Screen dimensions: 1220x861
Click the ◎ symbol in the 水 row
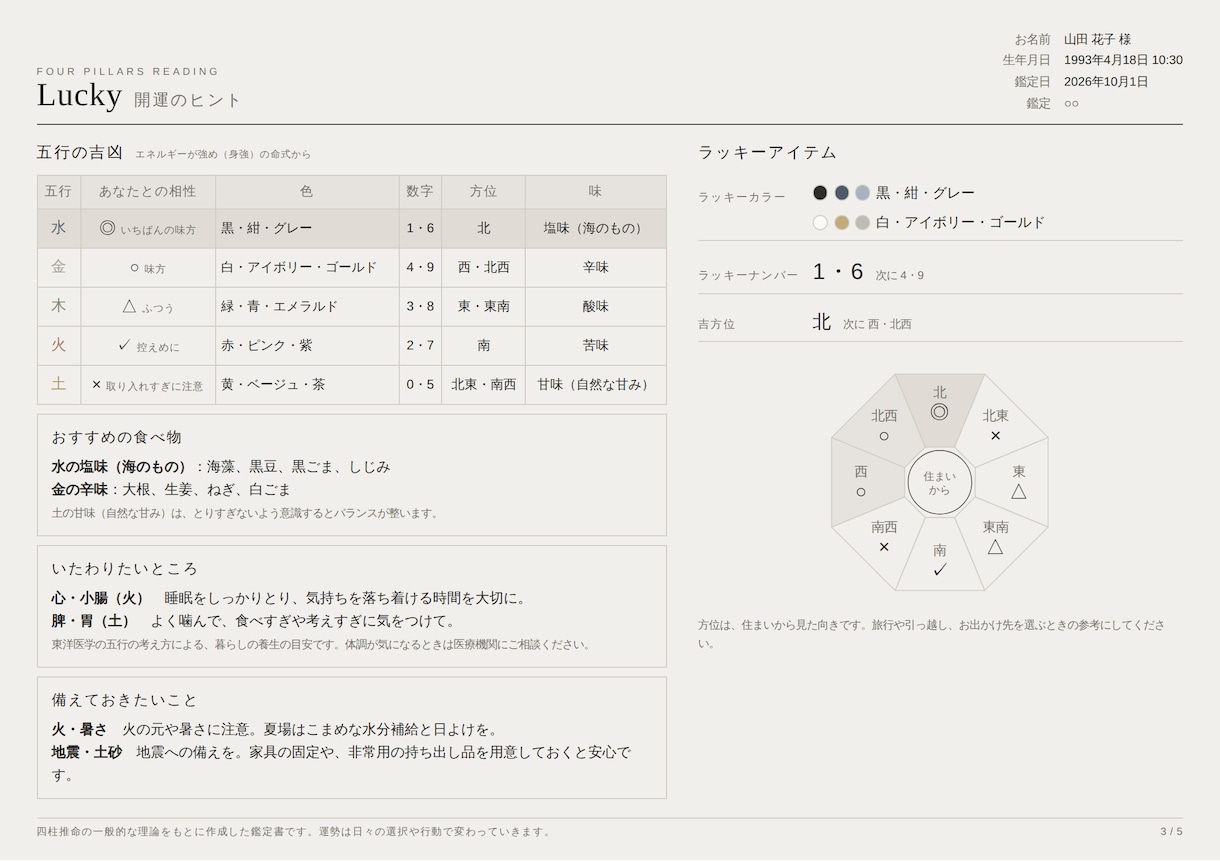(108, 228)
